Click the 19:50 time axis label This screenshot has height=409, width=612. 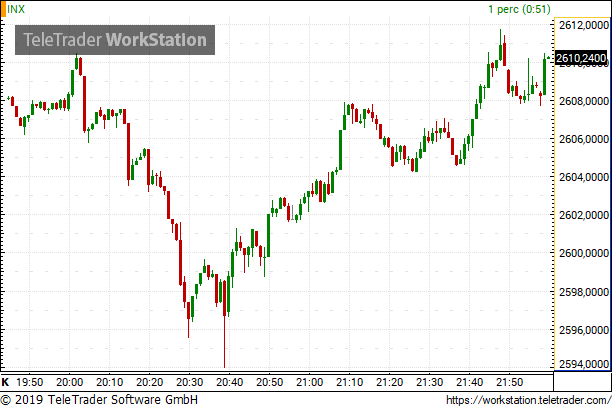tap(30, 382)
